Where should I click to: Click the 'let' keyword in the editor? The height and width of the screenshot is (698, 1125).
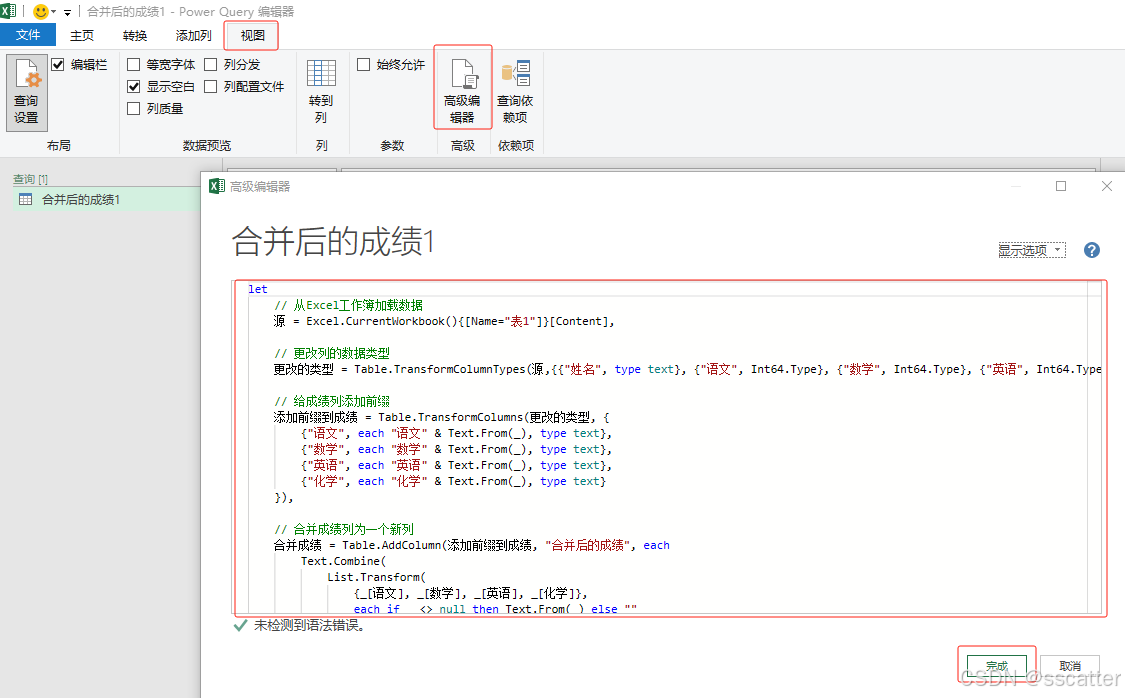258,289
